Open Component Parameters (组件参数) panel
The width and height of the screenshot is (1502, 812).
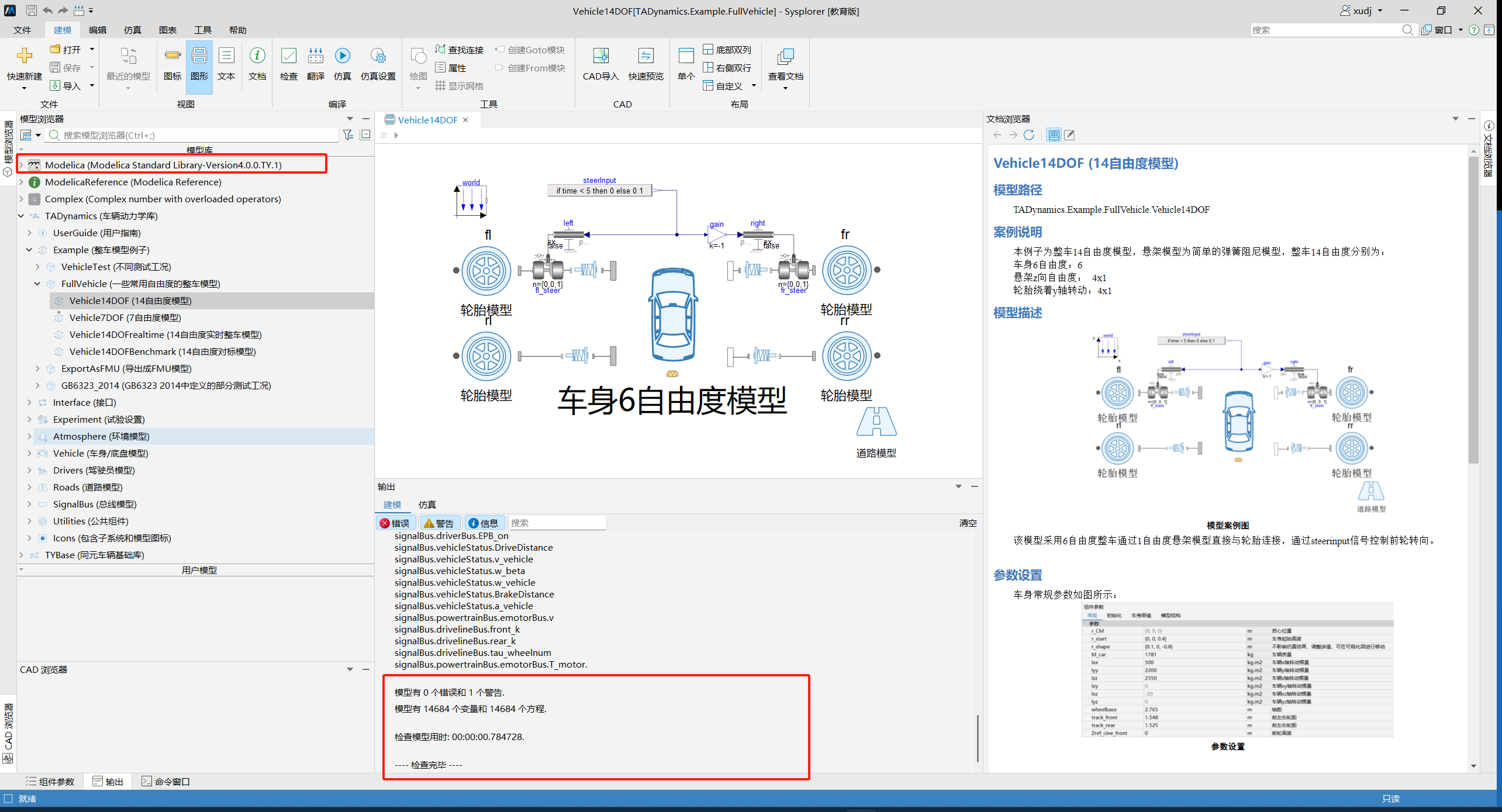coord(50,782)
